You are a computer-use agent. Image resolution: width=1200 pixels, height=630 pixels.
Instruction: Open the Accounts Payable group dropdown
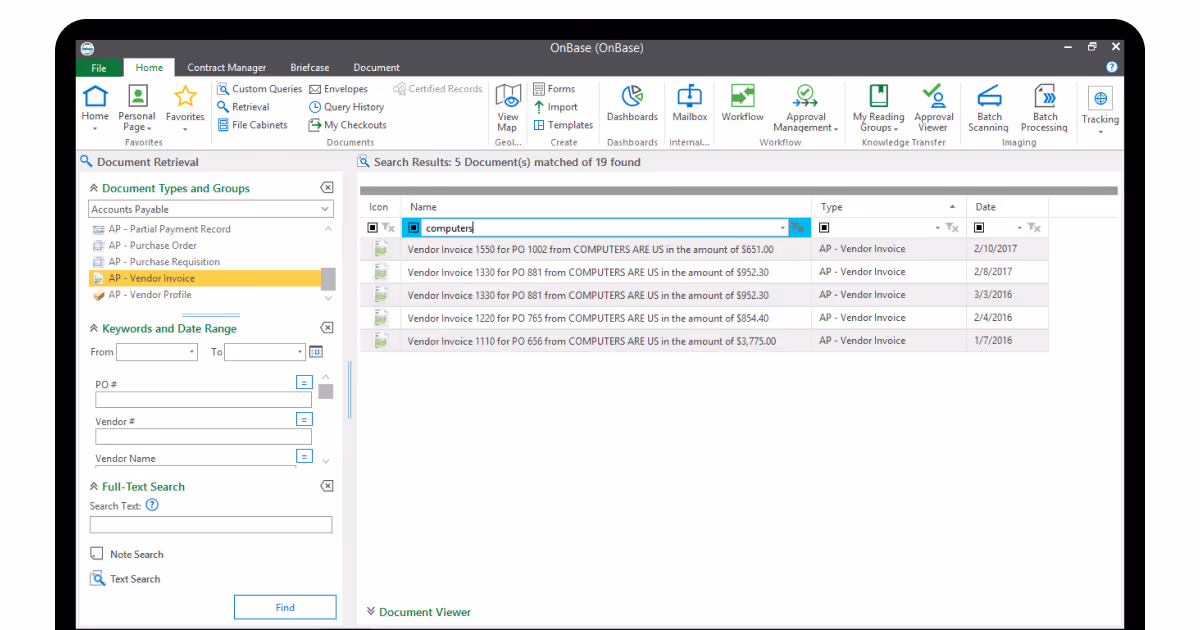(325, 209)
